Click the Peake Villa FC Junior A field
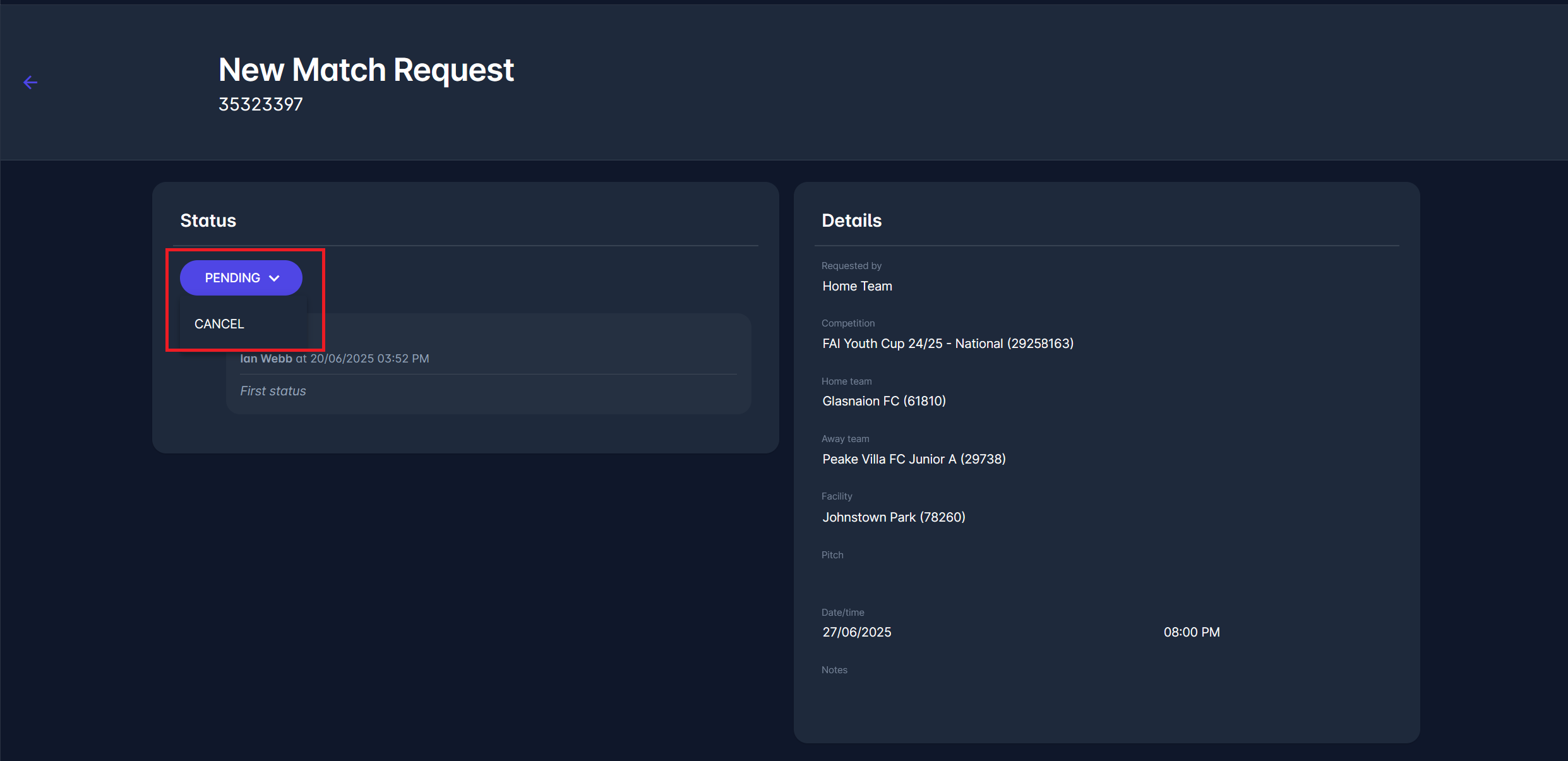The height and width of the screenshot is (761, 1568). (913, 459)
